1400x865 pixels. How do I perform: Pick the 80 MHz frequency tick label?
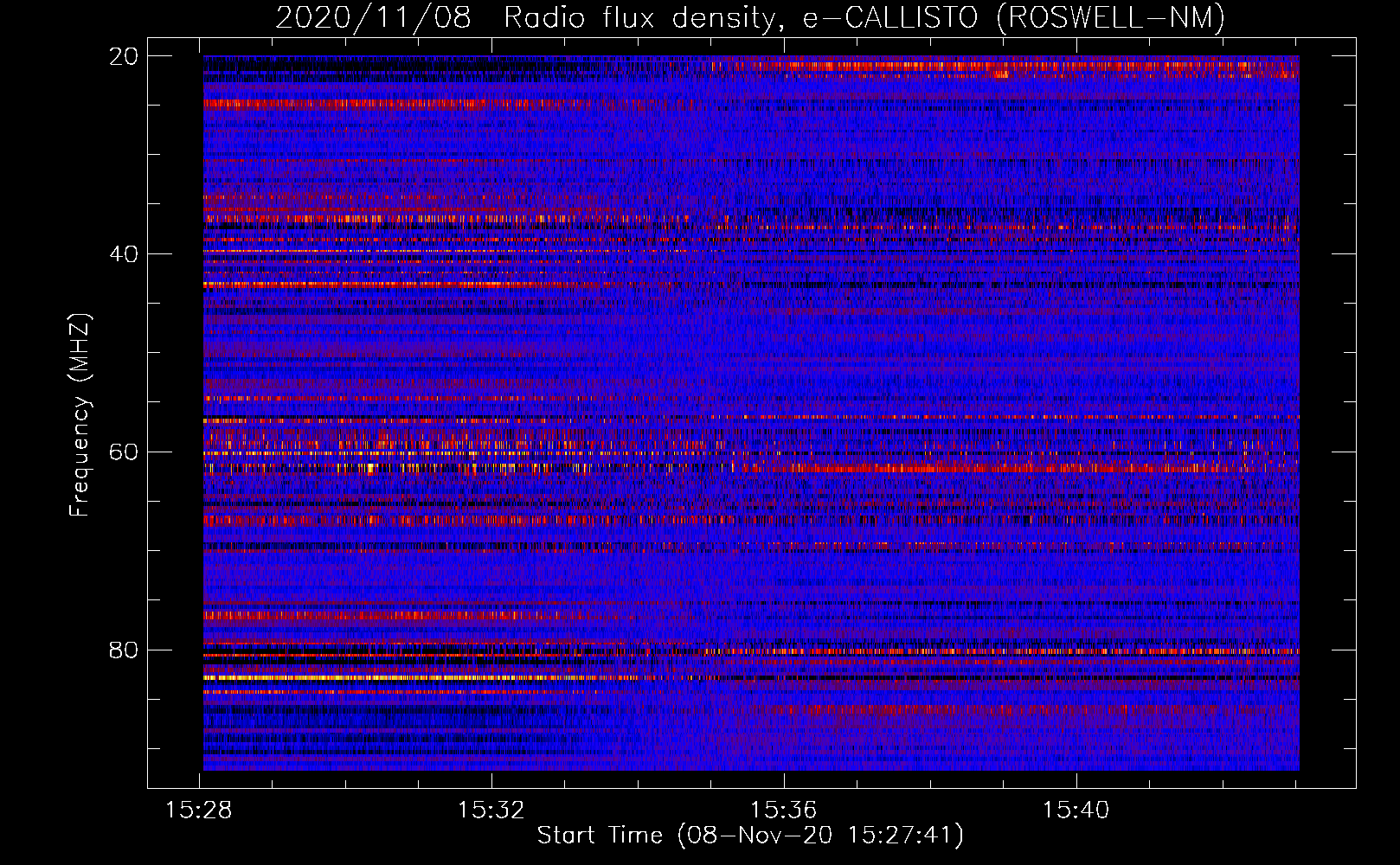click(x=123, y=650)
